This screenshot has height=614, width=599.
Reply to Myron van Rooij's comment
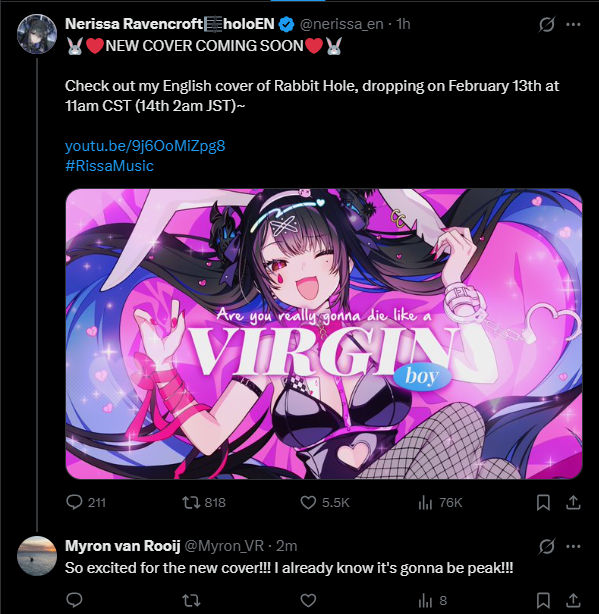[x=74, y=600]
